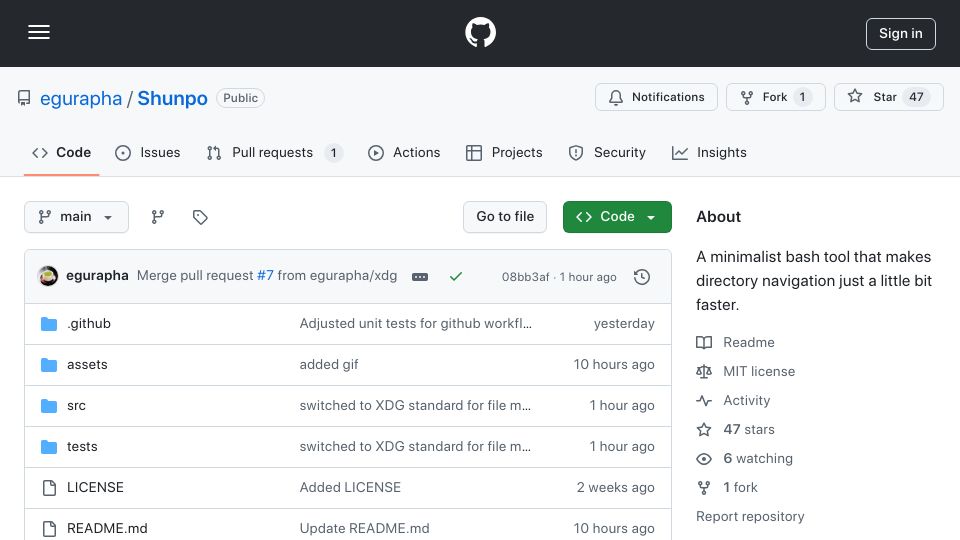Open the tests folder
This screenshot has width=960, height=540.
[x=82, y=446]
